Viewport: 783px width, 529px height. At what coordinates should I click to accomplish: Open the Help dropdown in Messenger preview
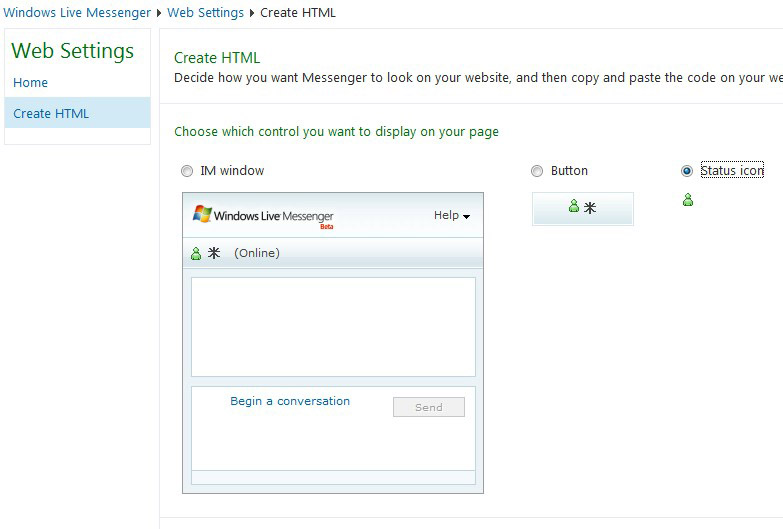click(x=452, y=215)
